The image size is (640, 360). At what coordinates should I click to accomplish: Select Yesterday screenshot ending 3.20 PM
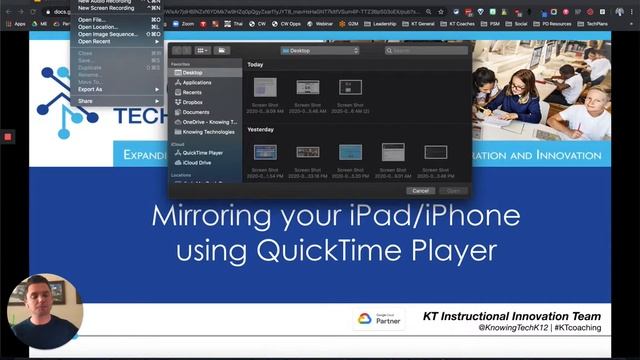(x=350, y=160)
